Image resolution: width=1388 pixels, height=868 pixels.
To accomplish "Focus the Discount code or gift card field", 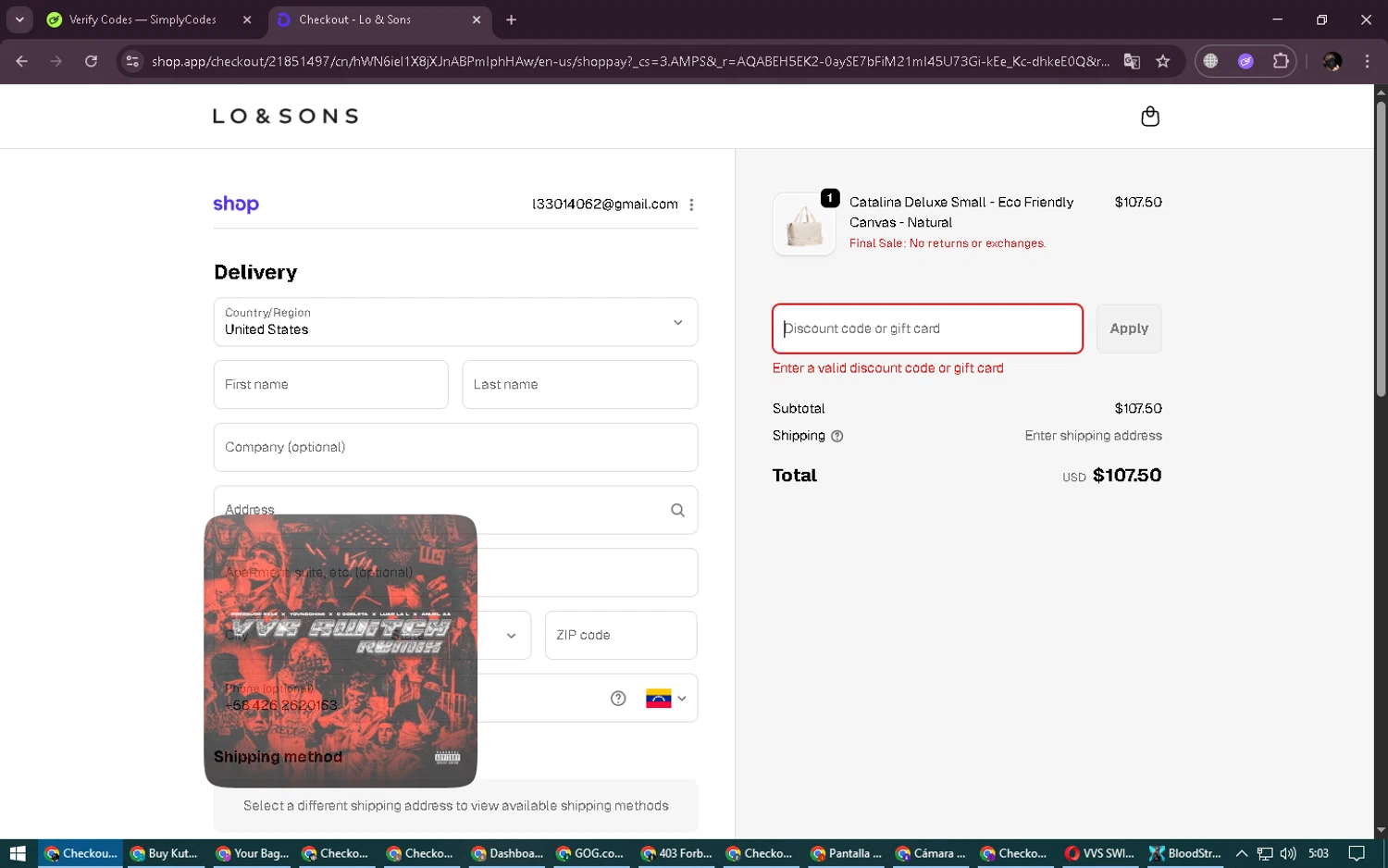I will click(927, 329).
